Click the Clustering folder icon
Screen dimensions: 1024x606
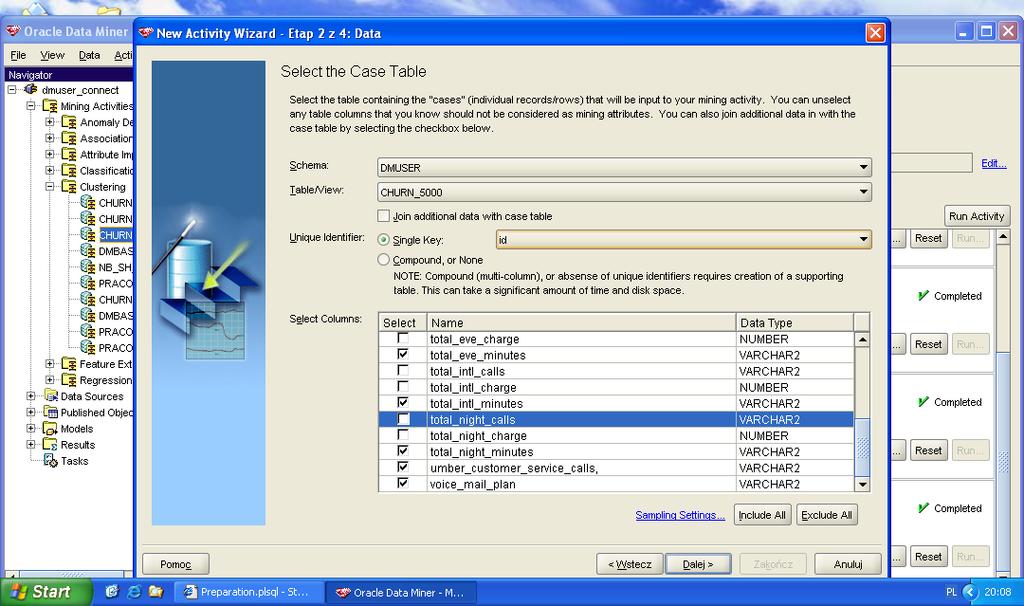pos(69,187)
